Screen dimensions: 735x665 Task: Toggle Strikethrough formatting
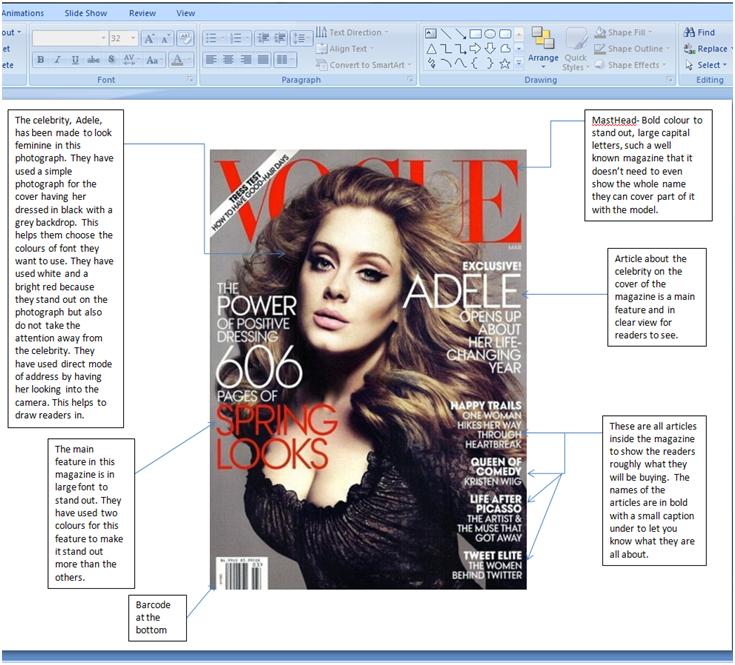[93, 60]
